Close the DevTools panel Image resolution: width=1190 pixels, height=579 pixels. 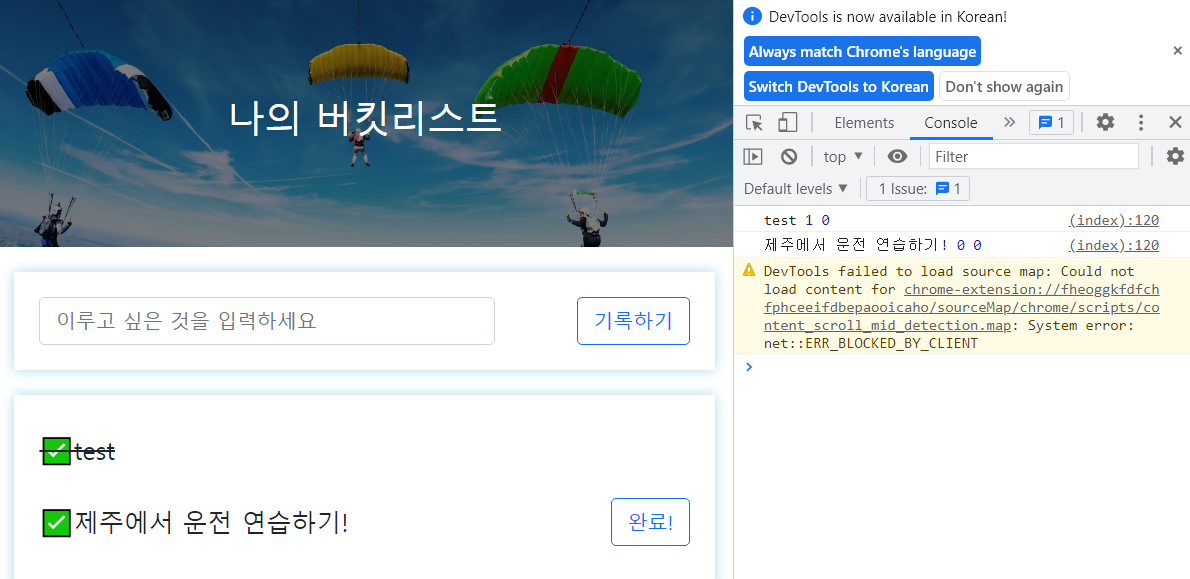pyautogui.click(x=1175, y=122)
